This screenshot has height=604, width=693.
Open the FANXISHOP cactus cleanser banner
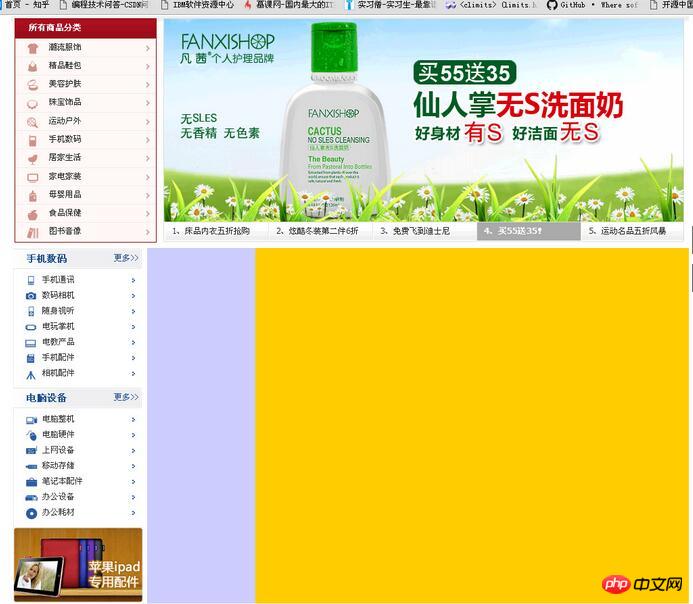point(423,120)
